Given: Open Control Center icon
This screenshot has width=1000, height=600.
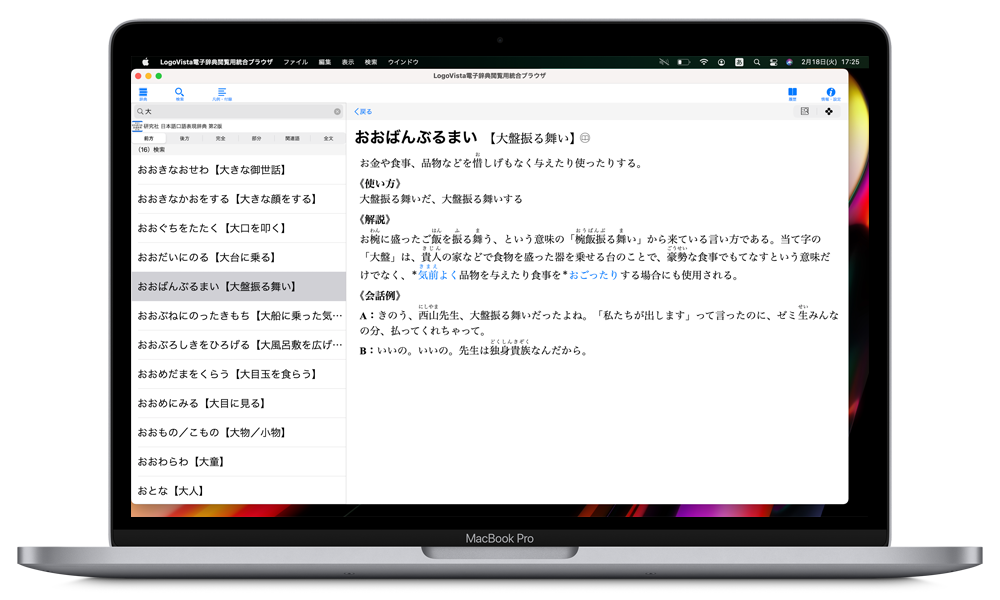Looking at the screenshot, I should tap(773, 62).
